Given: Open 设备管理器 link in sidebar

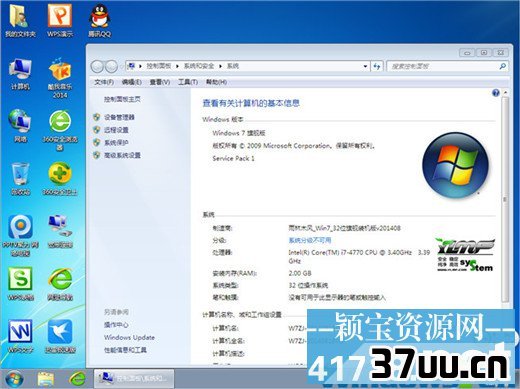Looking at the screenshot, I should pos(119,117).
